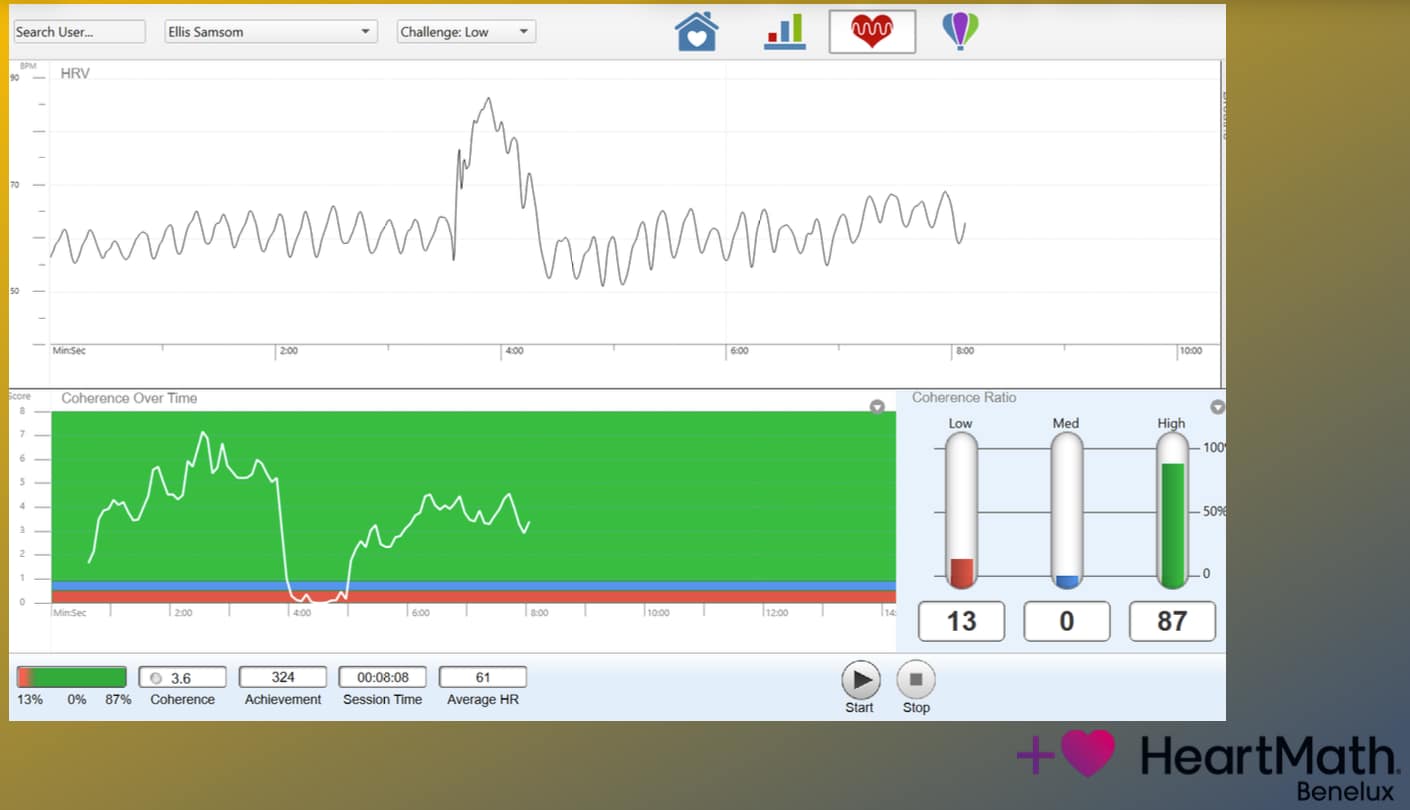Select the red heart rhythm view icon
Image resolution: width=1410 pixels, height=810 pixels.
(871, 31)
